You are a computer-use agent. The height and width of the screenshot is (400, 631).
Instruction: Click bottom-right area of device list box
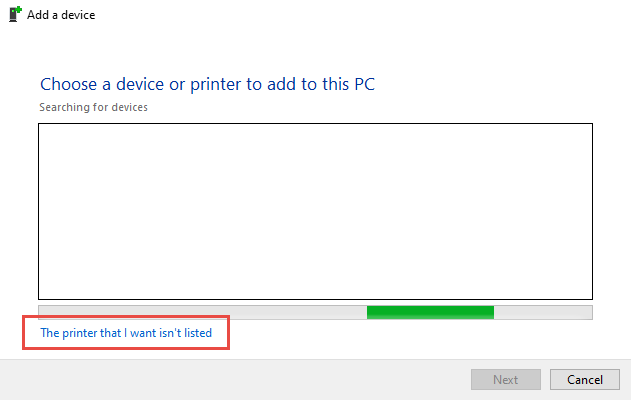(579, 290)
